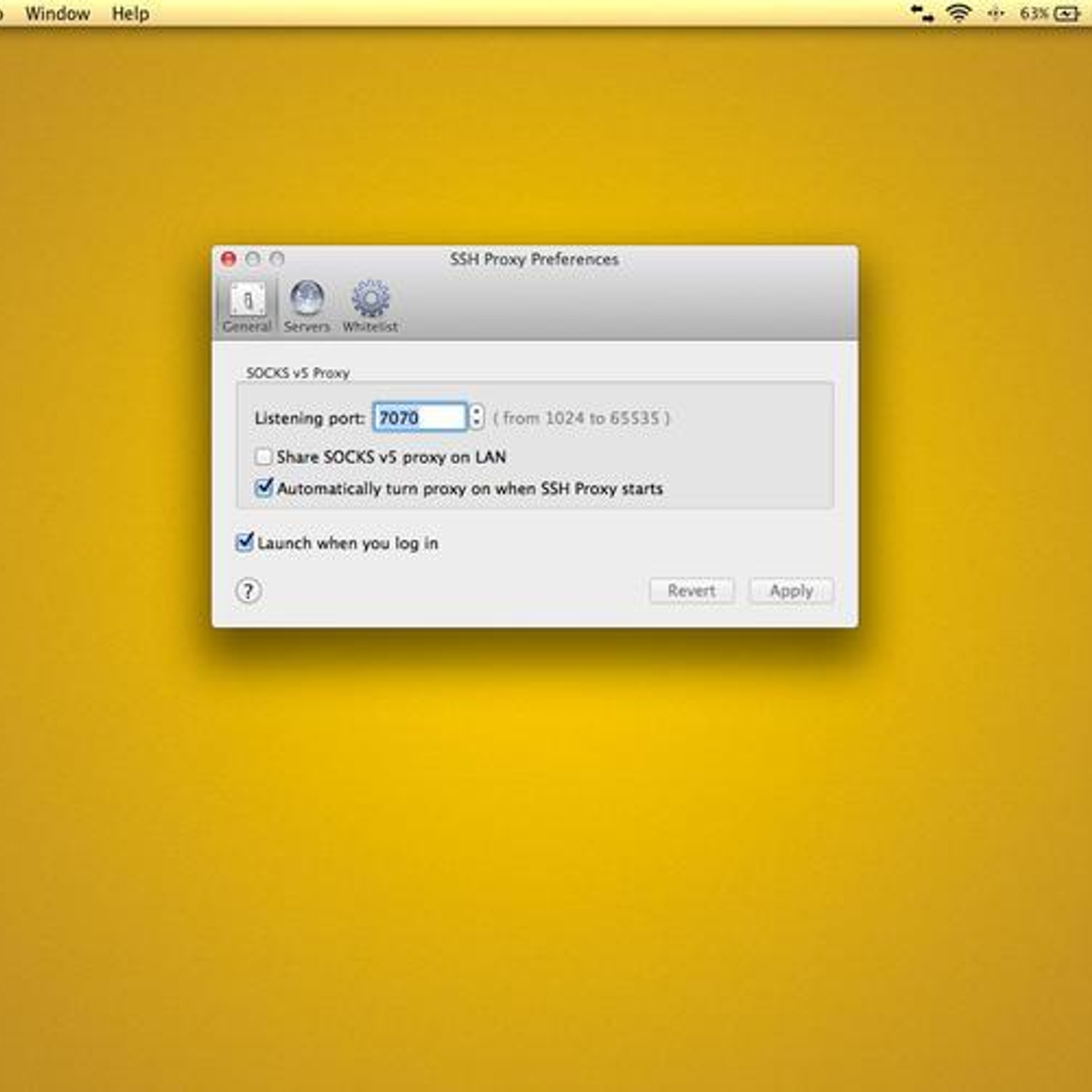Click the SSH Proxy arrows menu bar icon
Viewport: 1092px width, 1092px height.
click(922, 14)
